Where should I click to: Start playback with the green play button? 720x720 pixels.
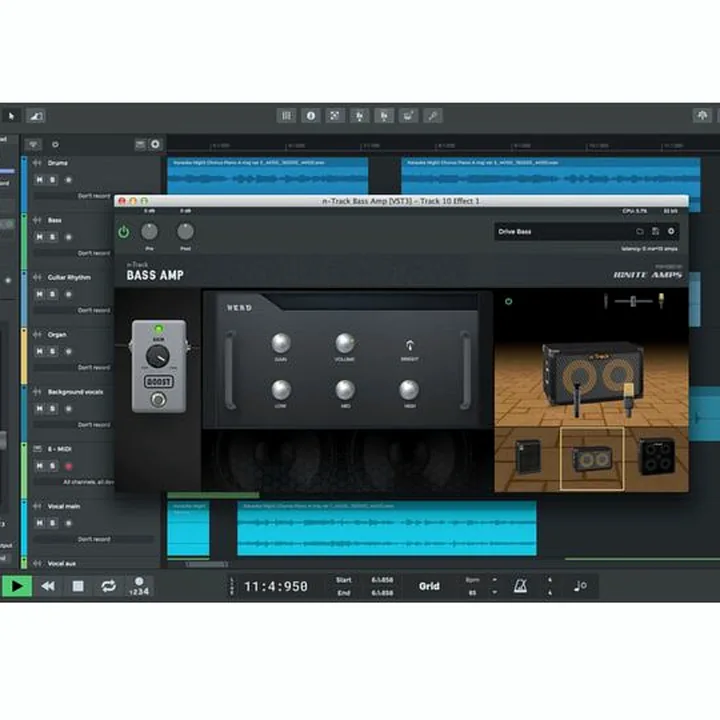[17, 586]
